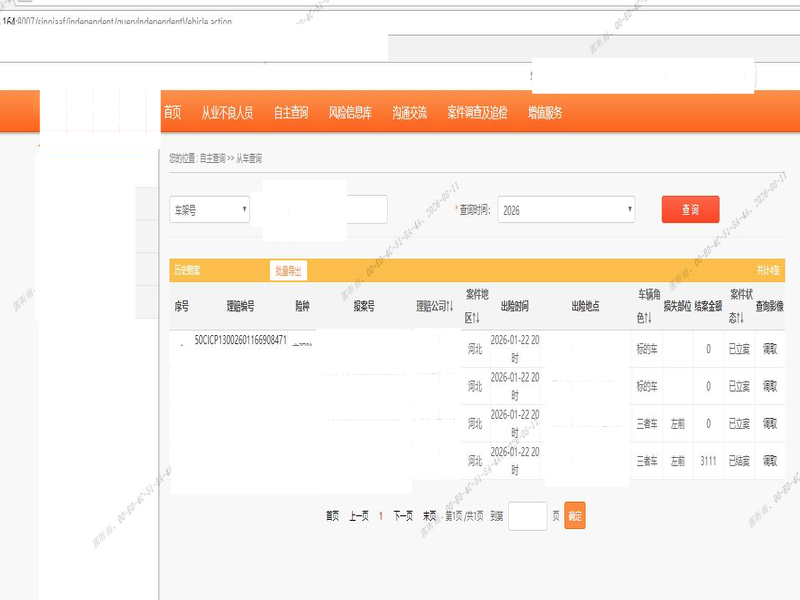Open the 从业不良人员 menu
800x600 pixels.
[227, 112]
